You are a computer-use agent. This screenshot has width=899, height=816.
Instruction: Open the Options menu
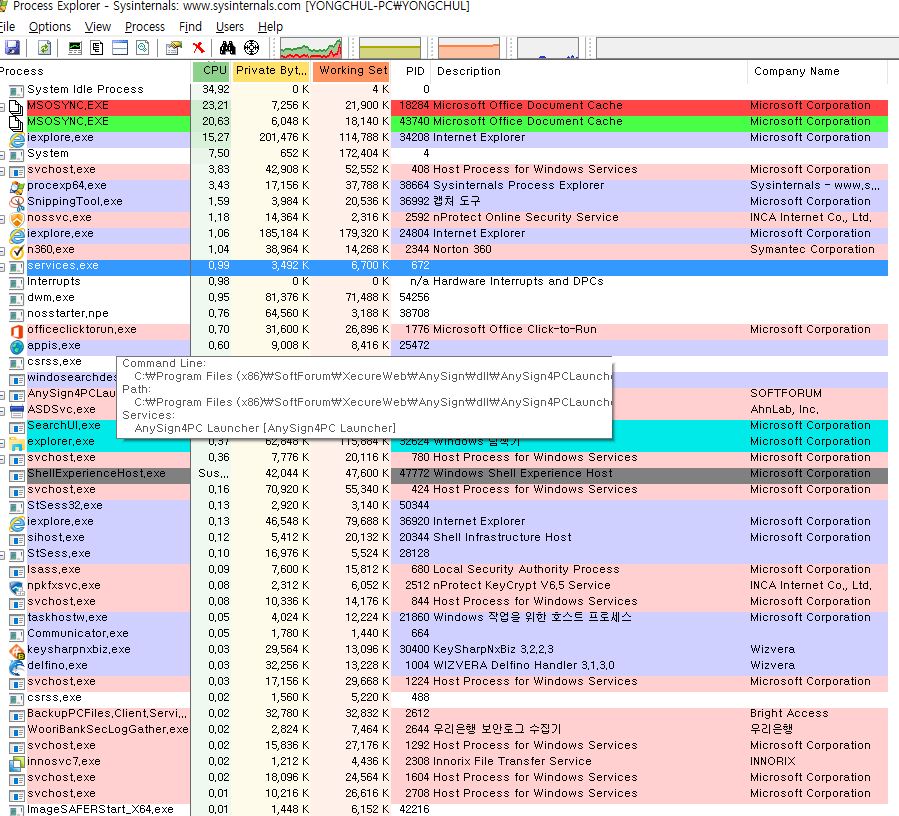tap(50, 27)
